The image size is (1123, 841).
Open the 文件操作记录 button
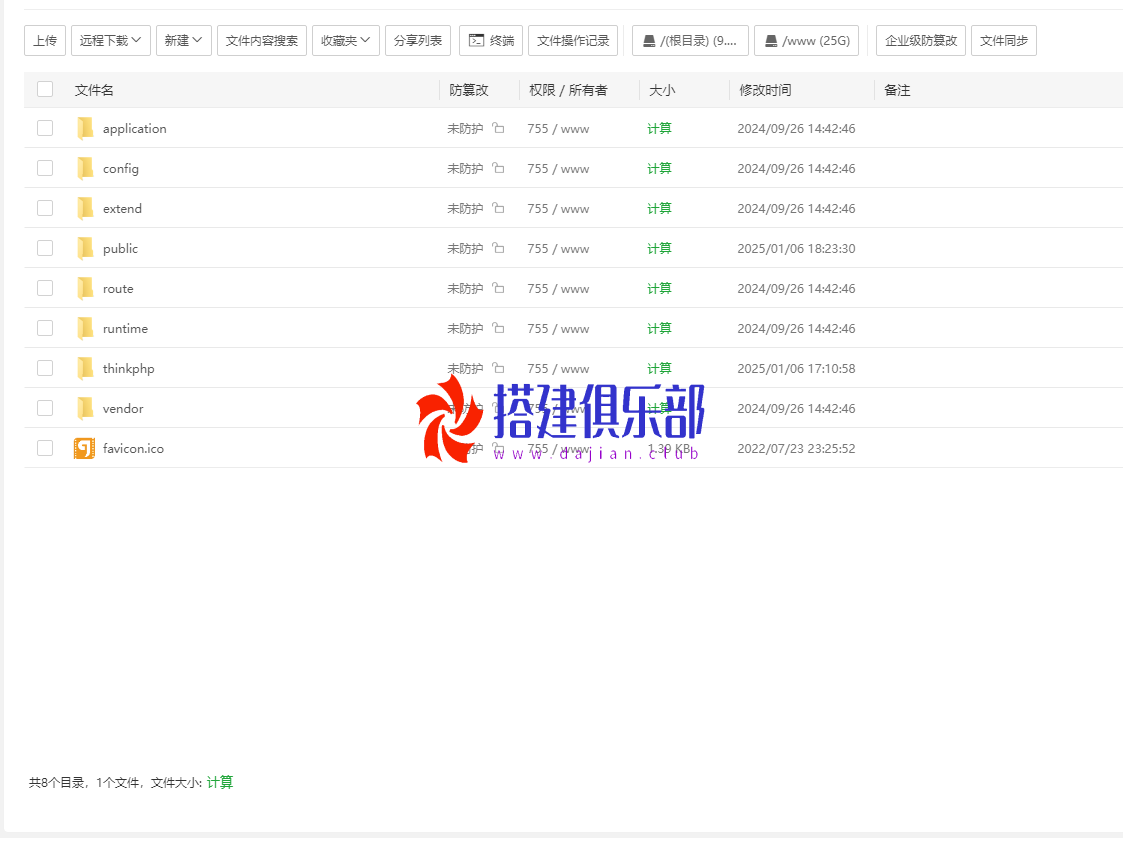[573, 41]
